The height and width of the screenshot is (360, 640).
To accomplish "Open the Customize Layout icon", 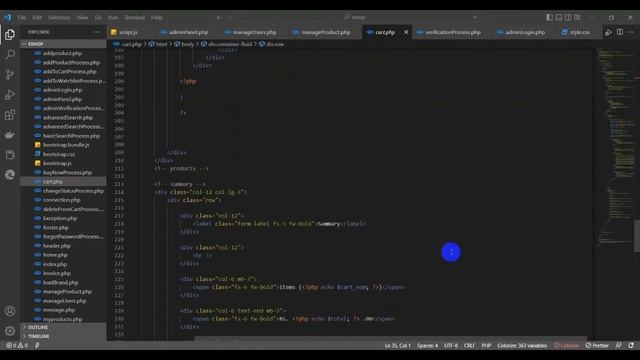I will click(x=577, y=18).
